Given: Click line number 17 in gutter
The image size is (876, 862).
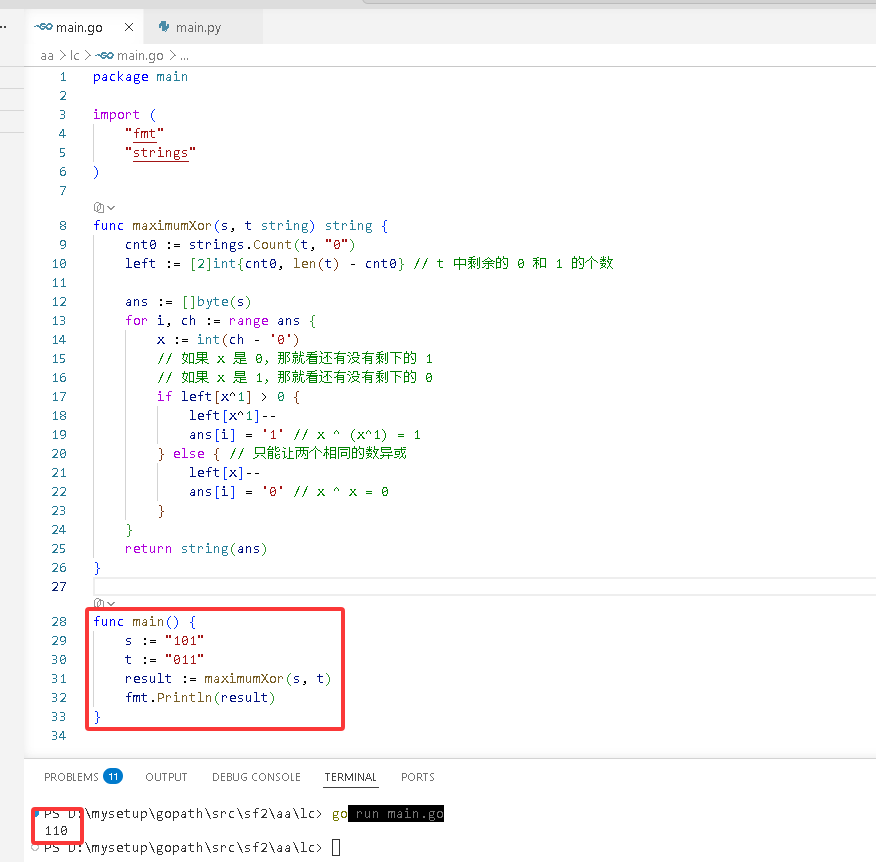Looking at the screenshot, I should pos(59,397).
